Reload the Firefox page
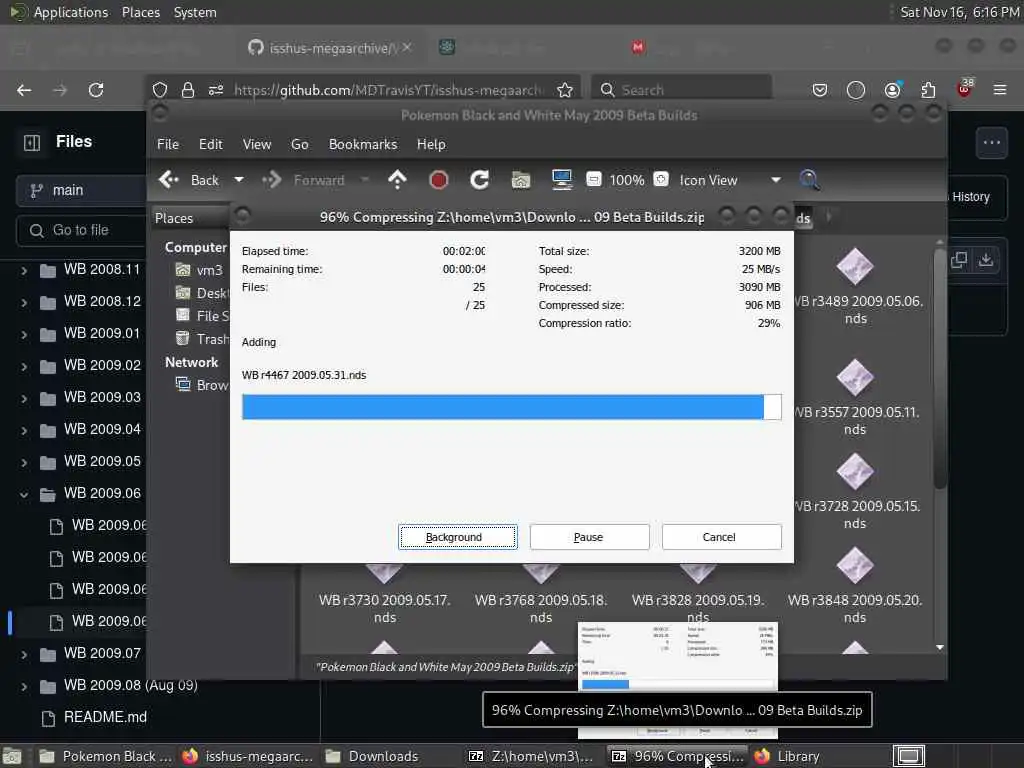 96,90
